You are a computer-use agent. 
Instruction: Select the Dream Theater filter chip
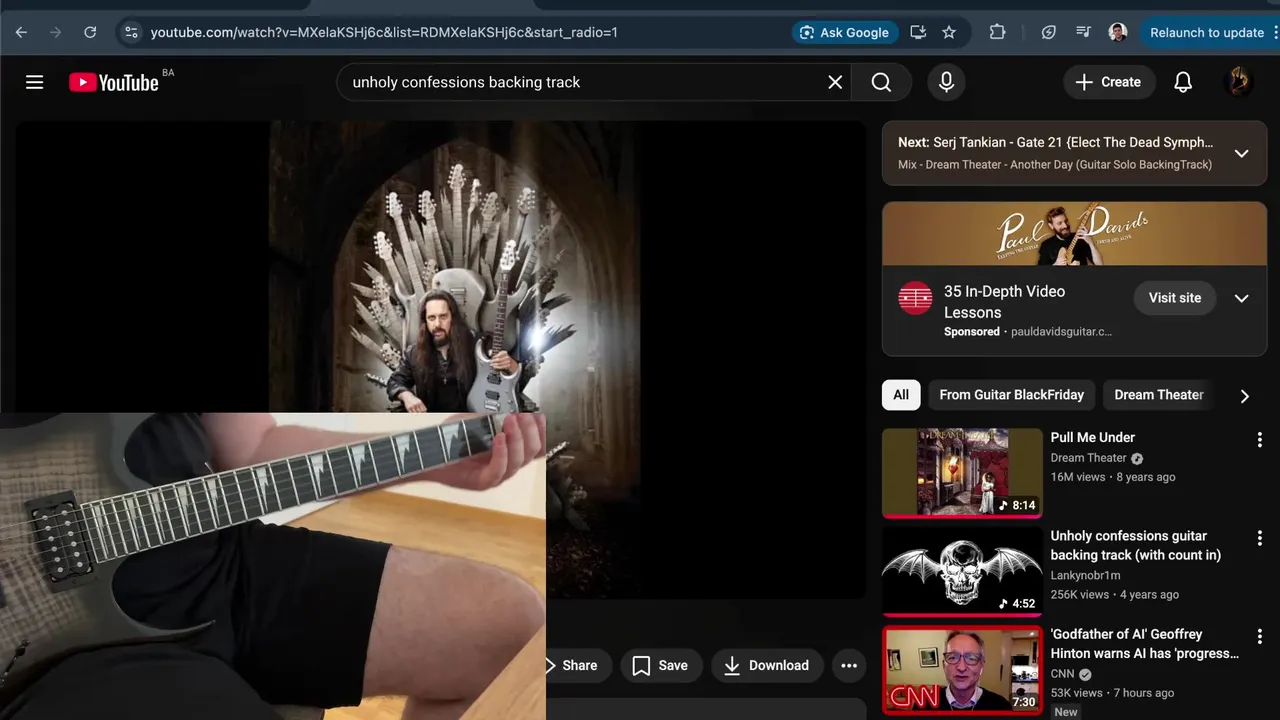1159,394
